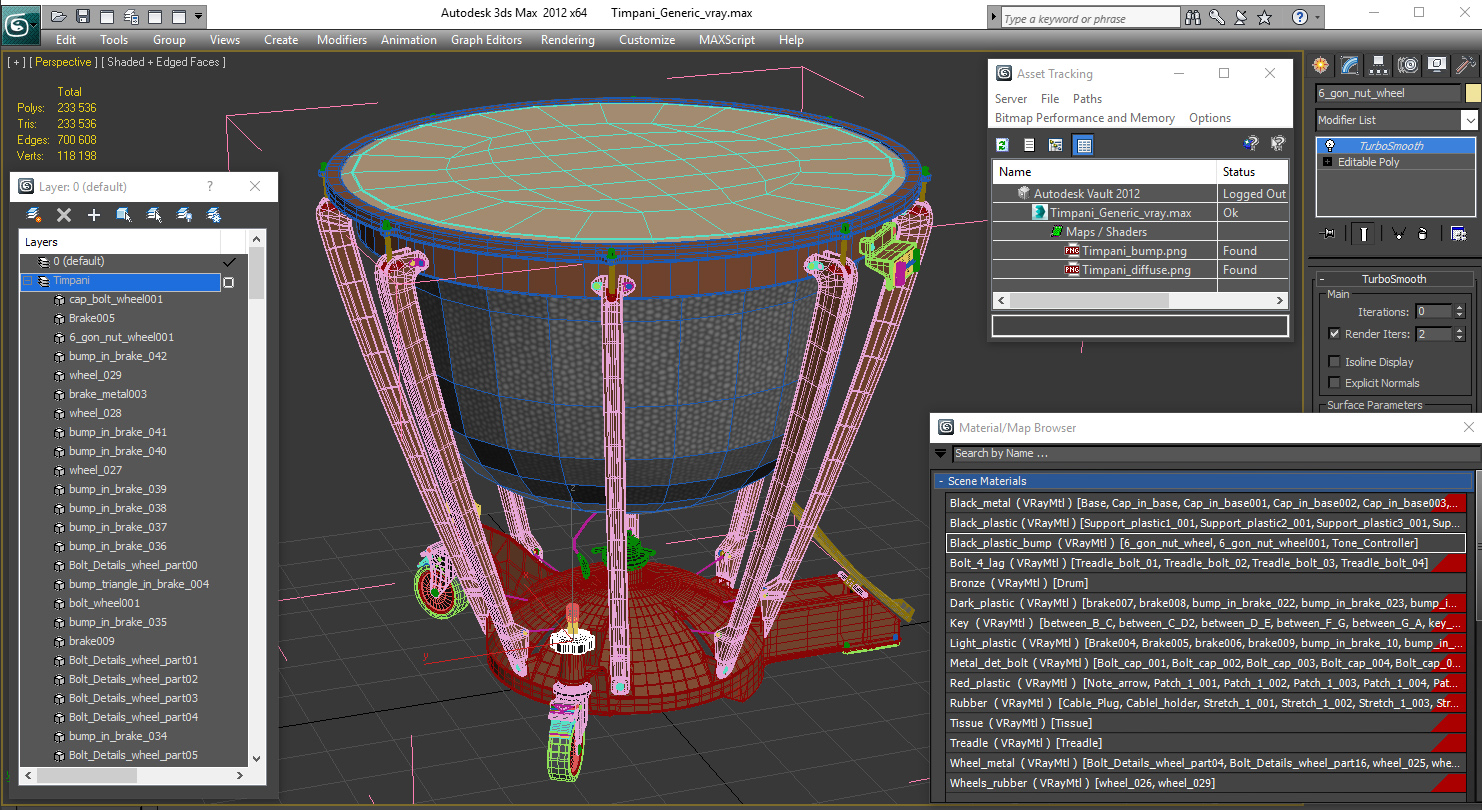Click the [ + ] viewport menu label
The image size is (1482, 810).
click(x=16, y=62)
